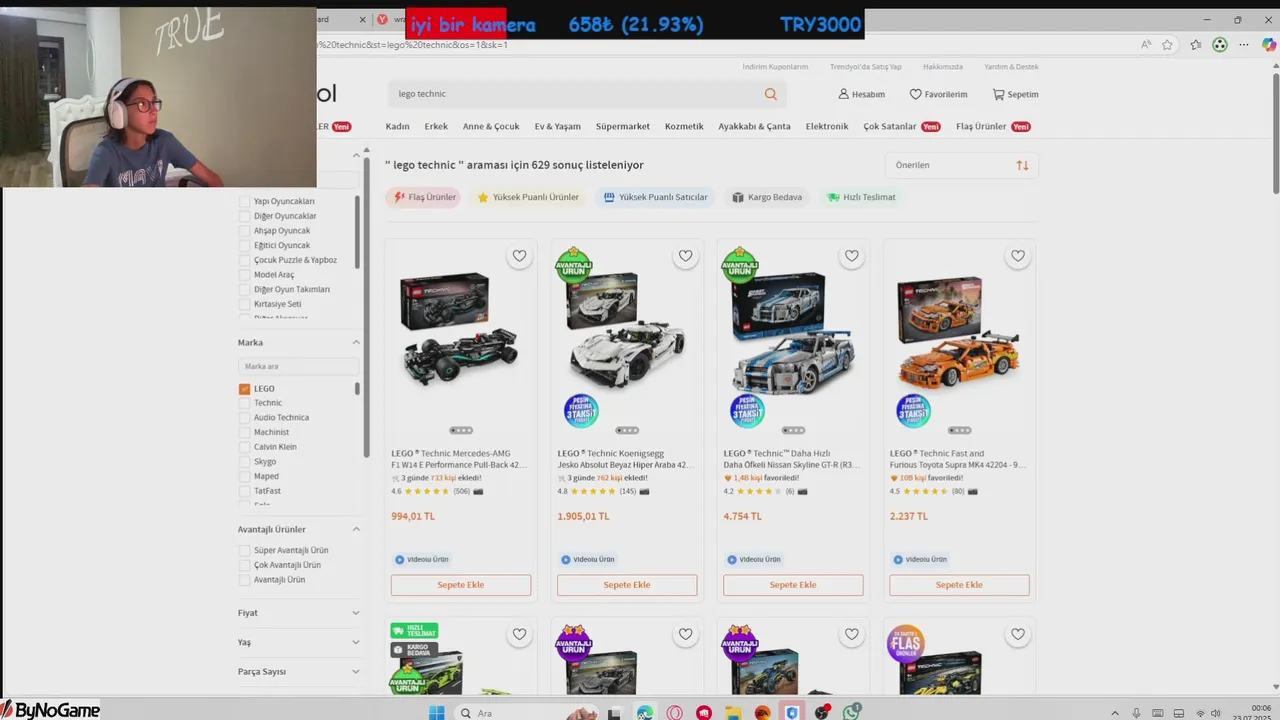The width and height of the screenshot is (1280, 720).
Task: Check the Yapı Oyuncakları category checkbox
Action: pyautogui.click(x=244, y=201)
